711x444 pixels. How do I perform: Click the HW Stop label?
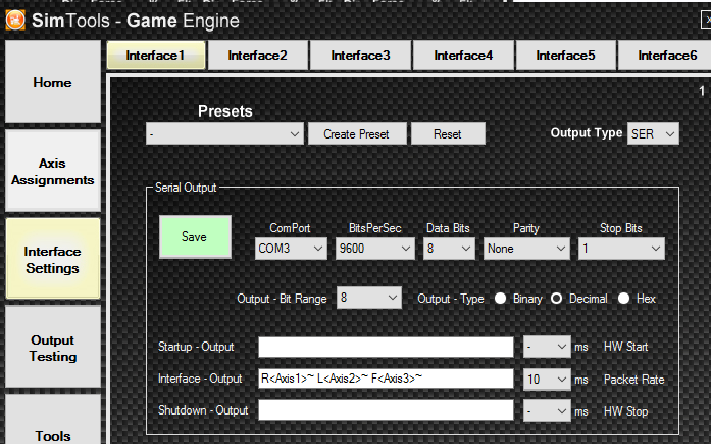click(x=626, y=411)
